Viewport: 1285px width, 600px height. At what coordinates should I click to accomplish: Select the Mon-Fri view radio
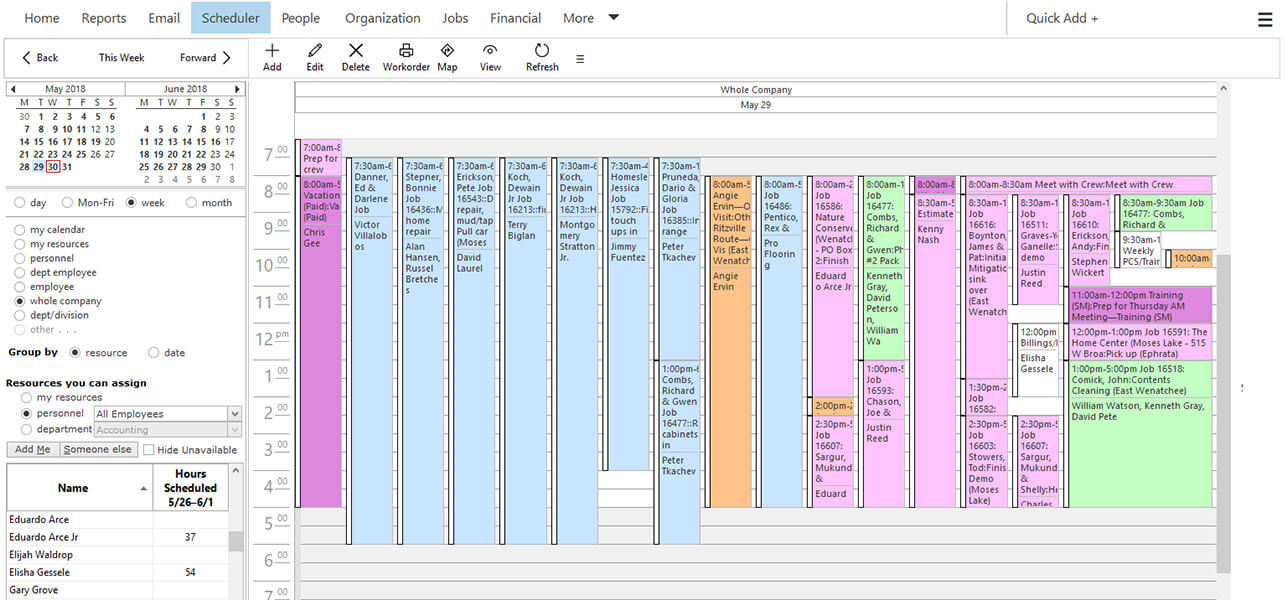[x=68, y=203]
